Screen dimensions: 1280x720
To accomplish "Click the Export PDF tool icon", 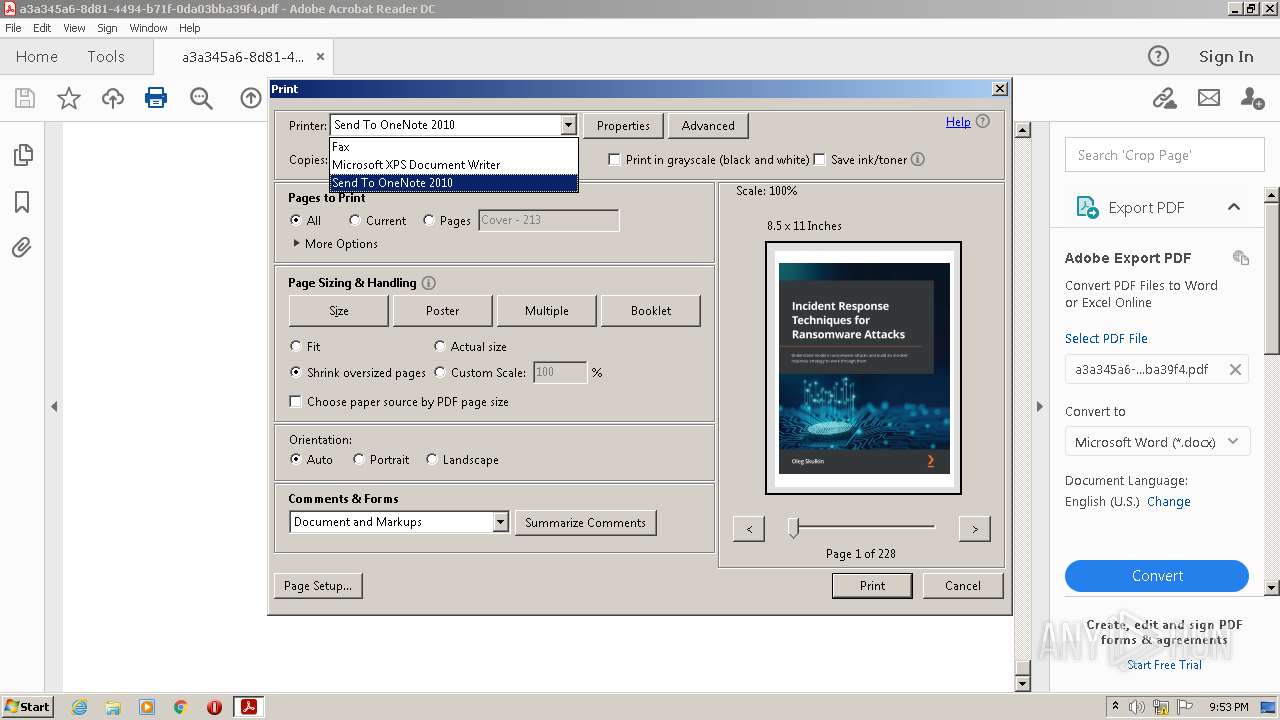I will pyautogui.click(x=1087, y=207).
